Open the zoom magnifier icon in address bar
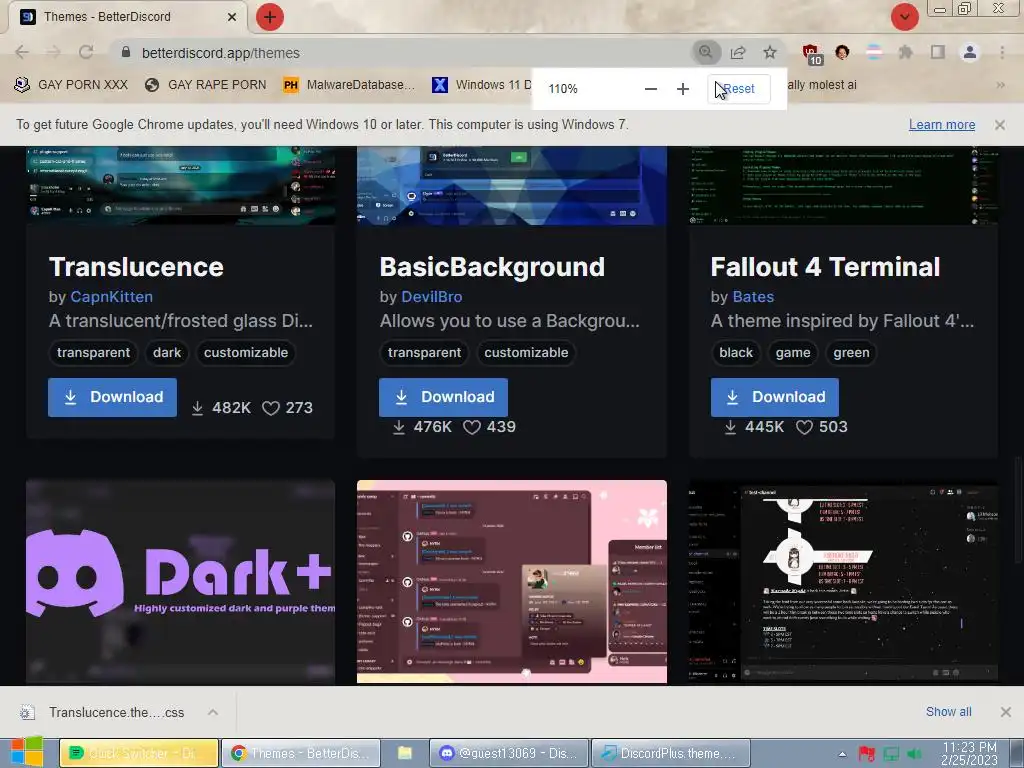 click(x=706, y=52)
